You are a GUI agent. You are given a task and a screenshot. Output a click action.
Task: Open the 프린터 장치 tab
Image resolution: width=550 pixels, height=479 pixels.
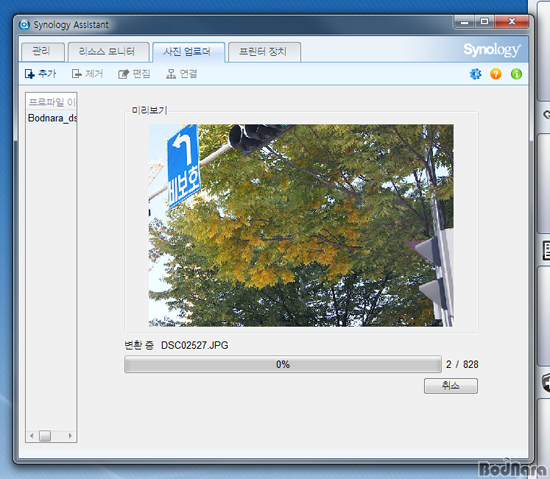point(264,52)
